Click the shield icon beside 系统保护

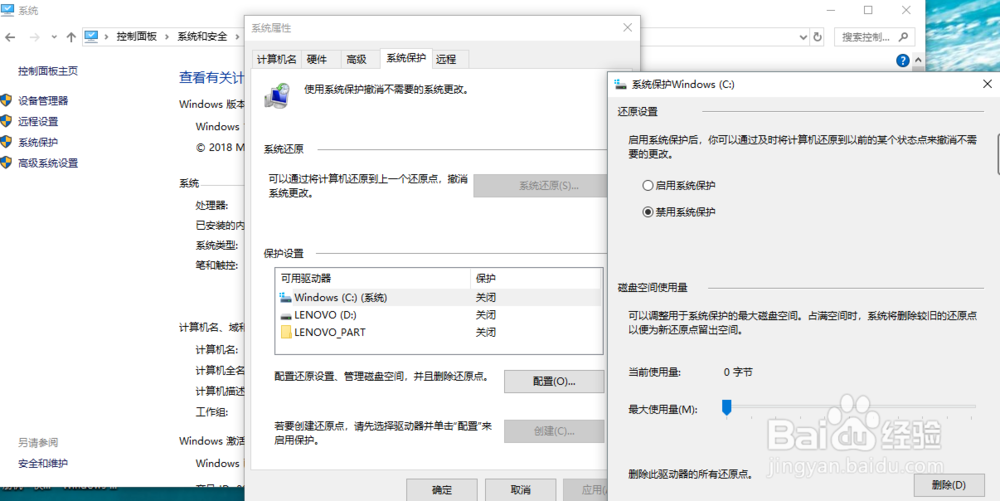click(x=6, y=142)
